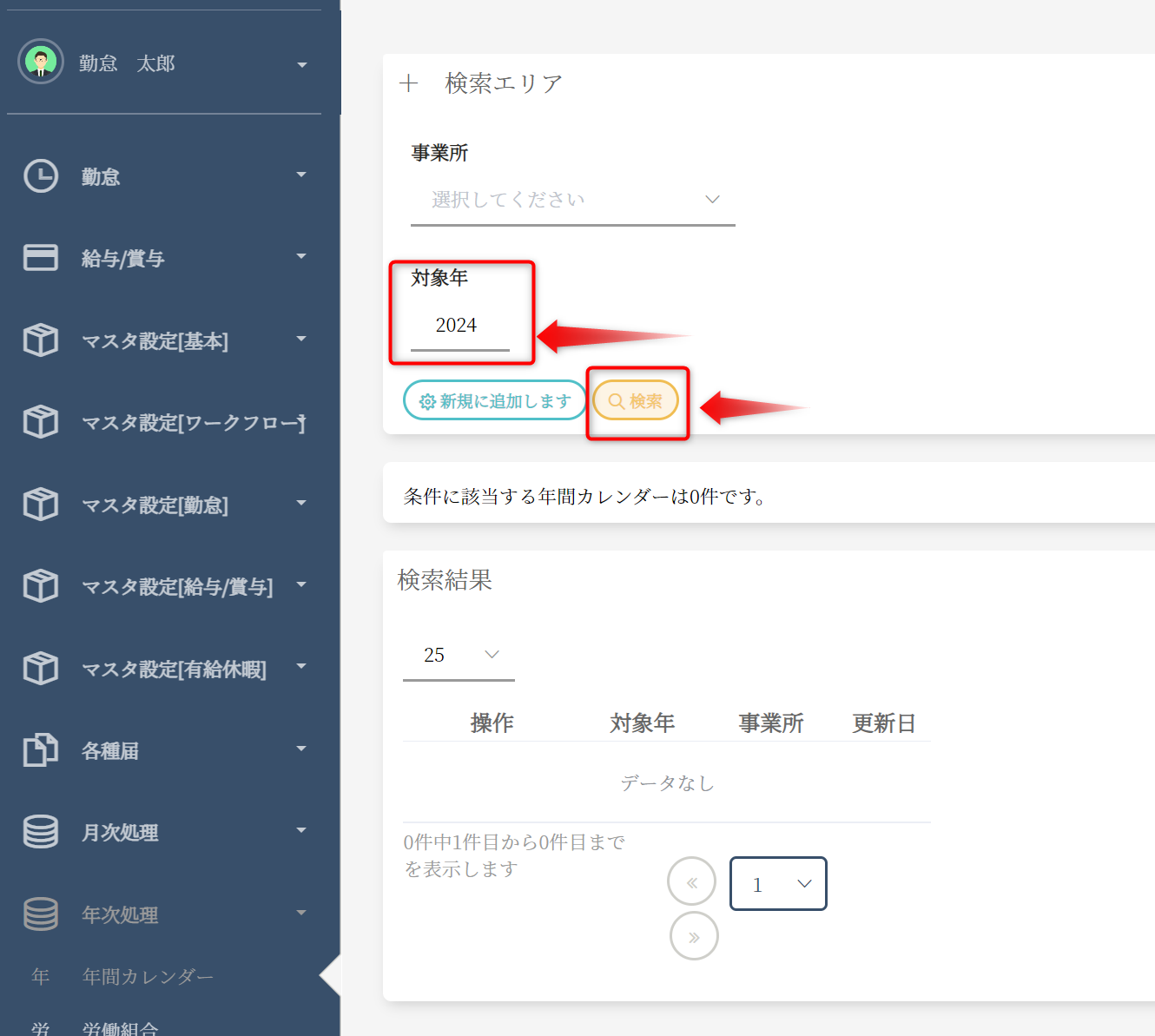The height and width of the screenshot is (1036, 1155).
Task: Click the 新規に追加します button
Action: pos(495,400)
